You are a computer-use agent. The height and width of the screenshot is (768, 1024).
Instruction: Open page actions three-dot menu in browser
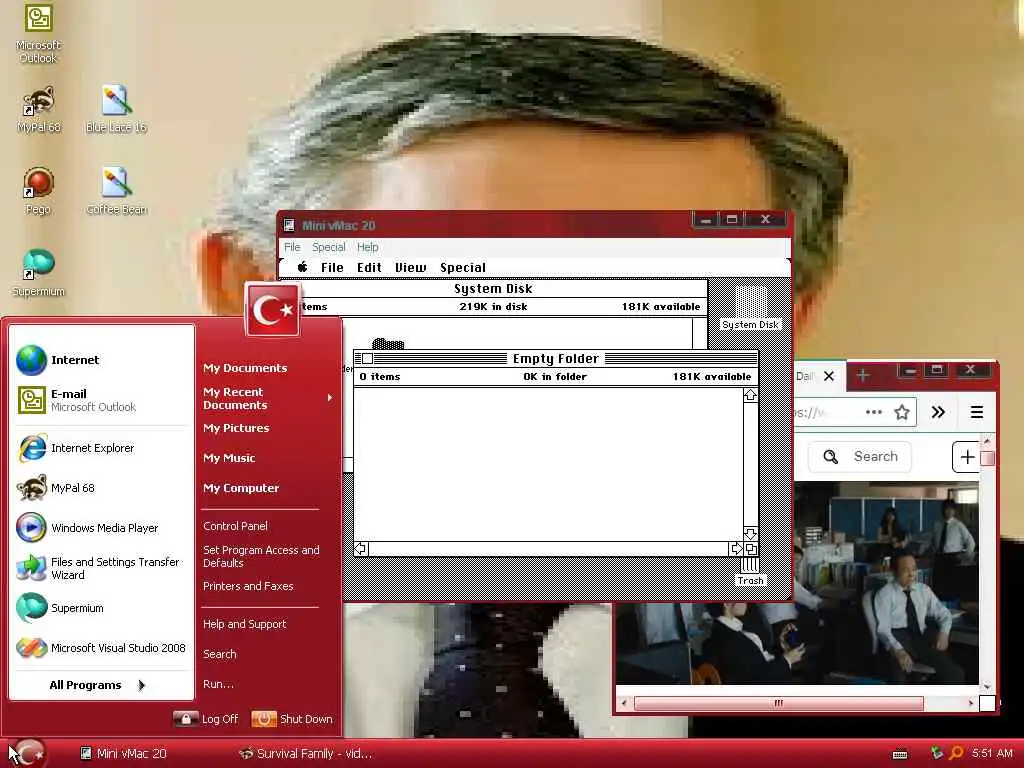coord(874,412)
